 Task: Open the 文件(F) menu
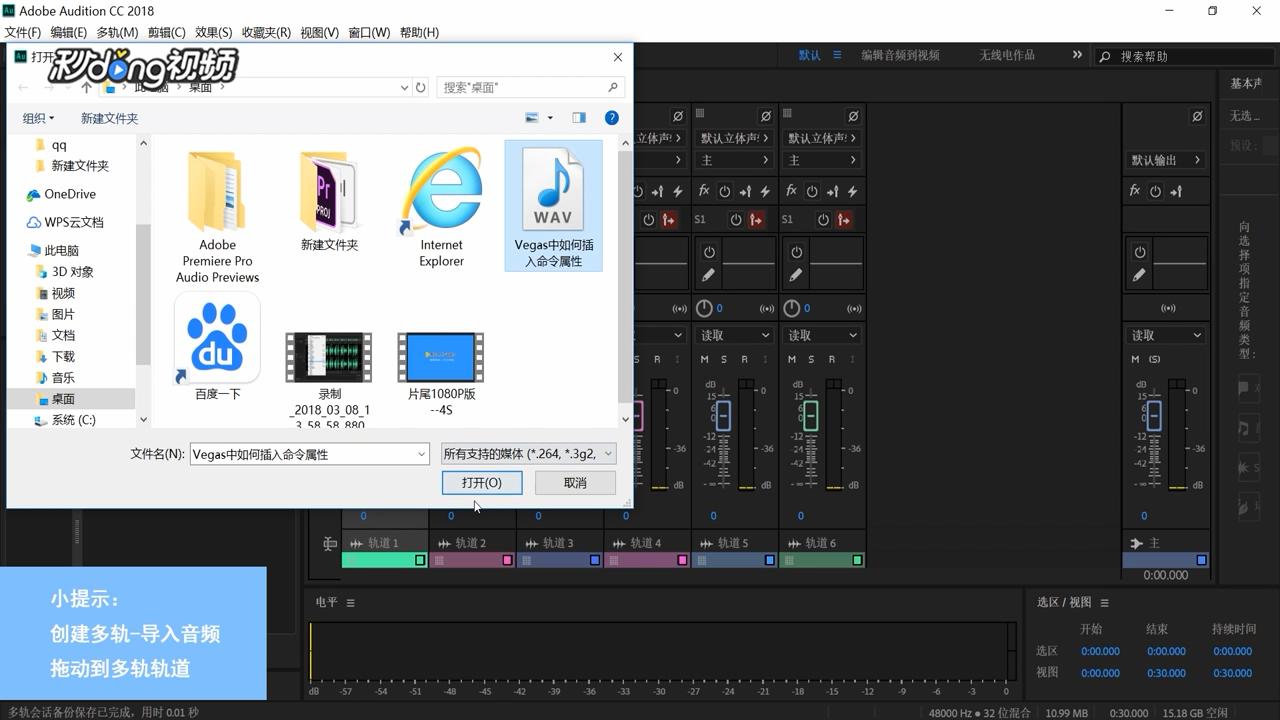pyautogui.click(x=23, y=32)
